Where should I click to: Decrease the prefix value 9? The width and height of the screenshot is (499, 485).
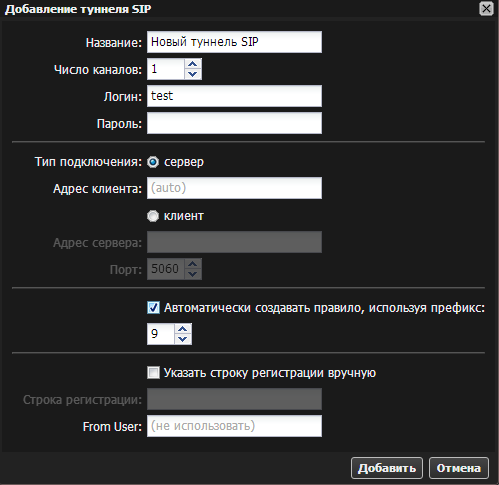(x=183, y=339)
